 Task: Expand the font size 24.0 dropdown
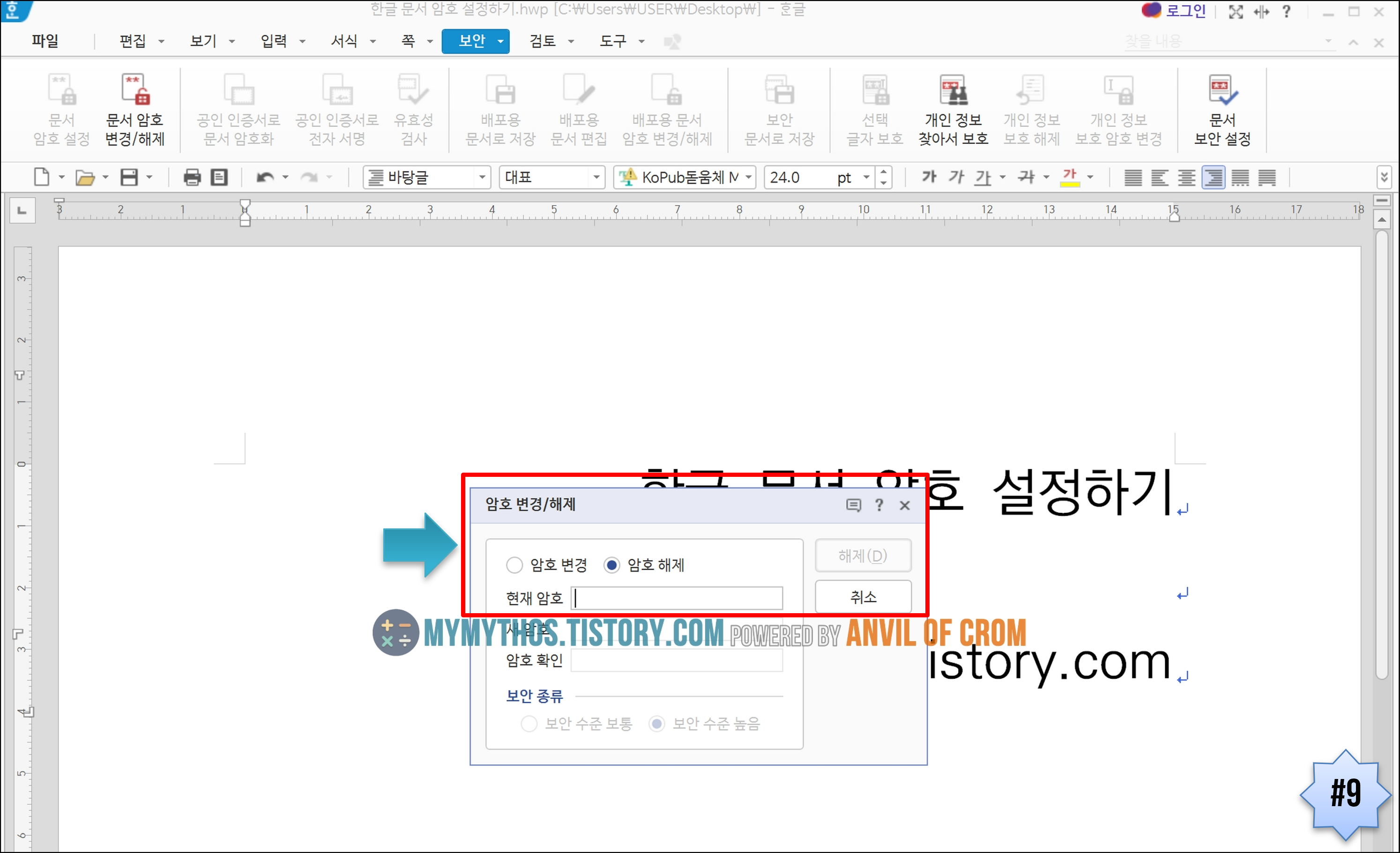866,177
